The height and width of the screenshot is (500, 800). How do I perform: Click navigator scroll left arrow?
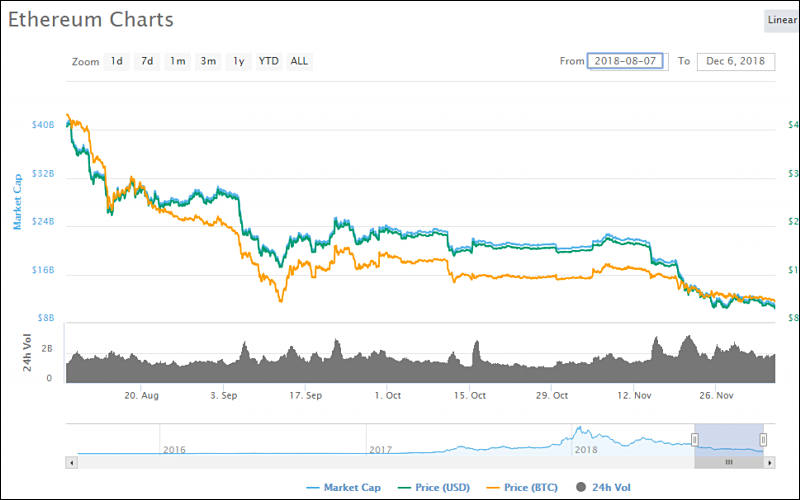click(x=71, y=463)
